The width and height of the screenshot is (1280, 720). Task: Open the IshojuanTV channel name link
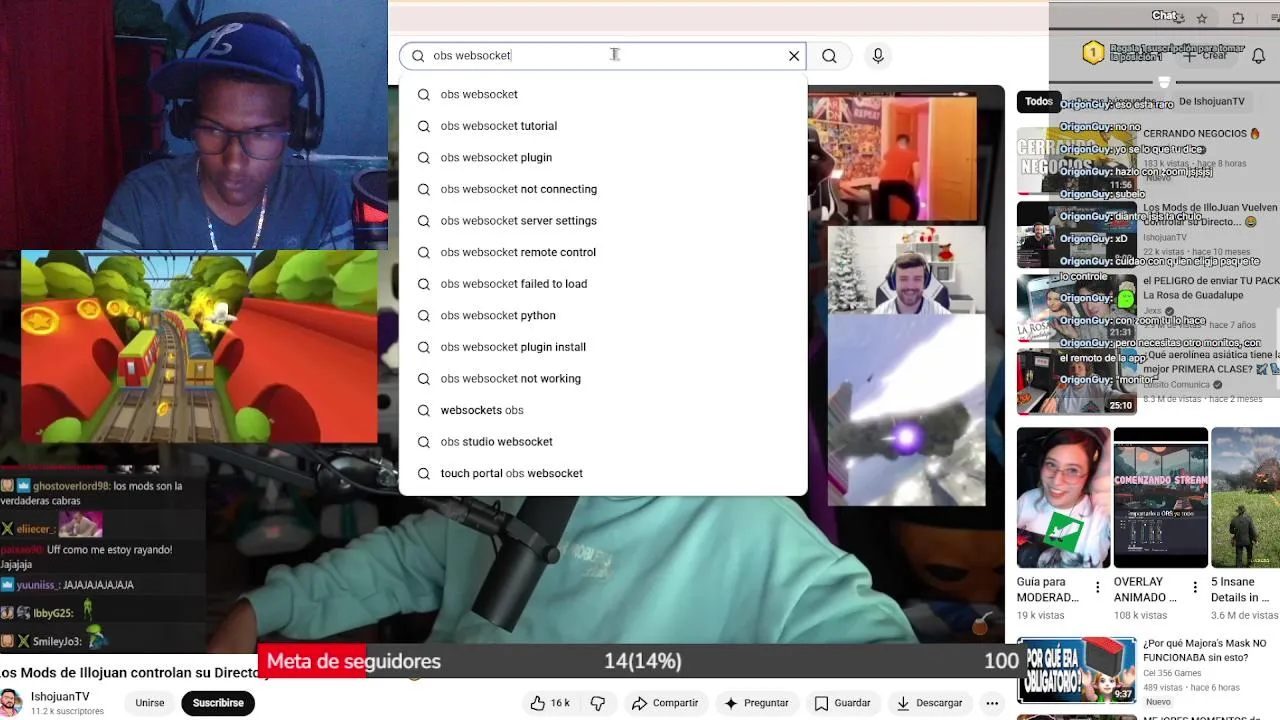[60, 697]
